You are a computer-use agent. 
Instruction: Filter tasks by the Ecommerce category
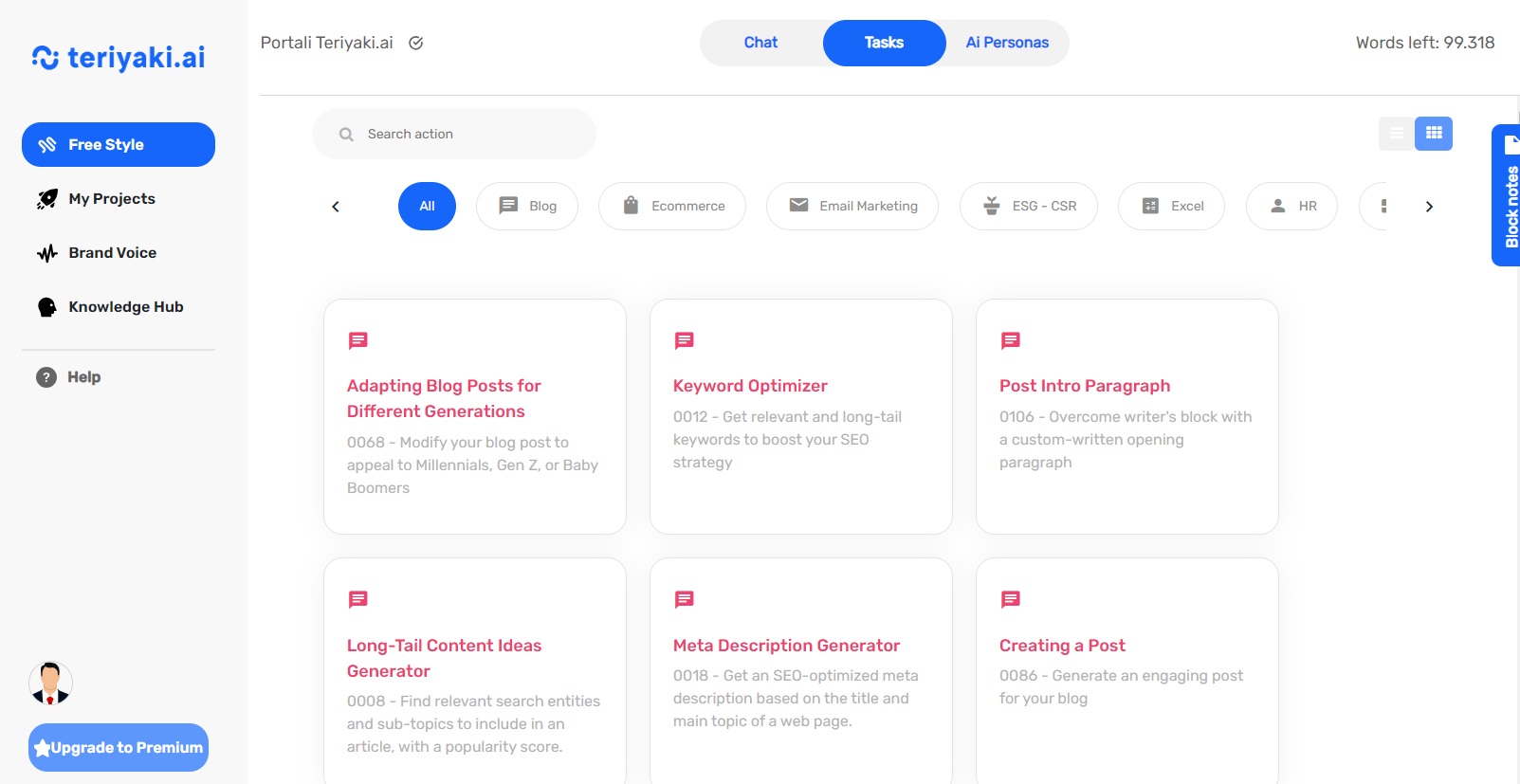pos(672,206)
